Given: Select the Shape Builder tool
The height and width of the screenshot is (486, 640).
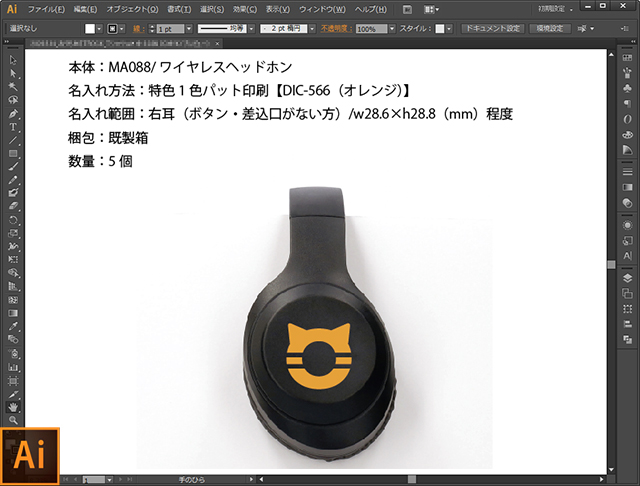Looking at the screenshot, I should pos(13,273).
